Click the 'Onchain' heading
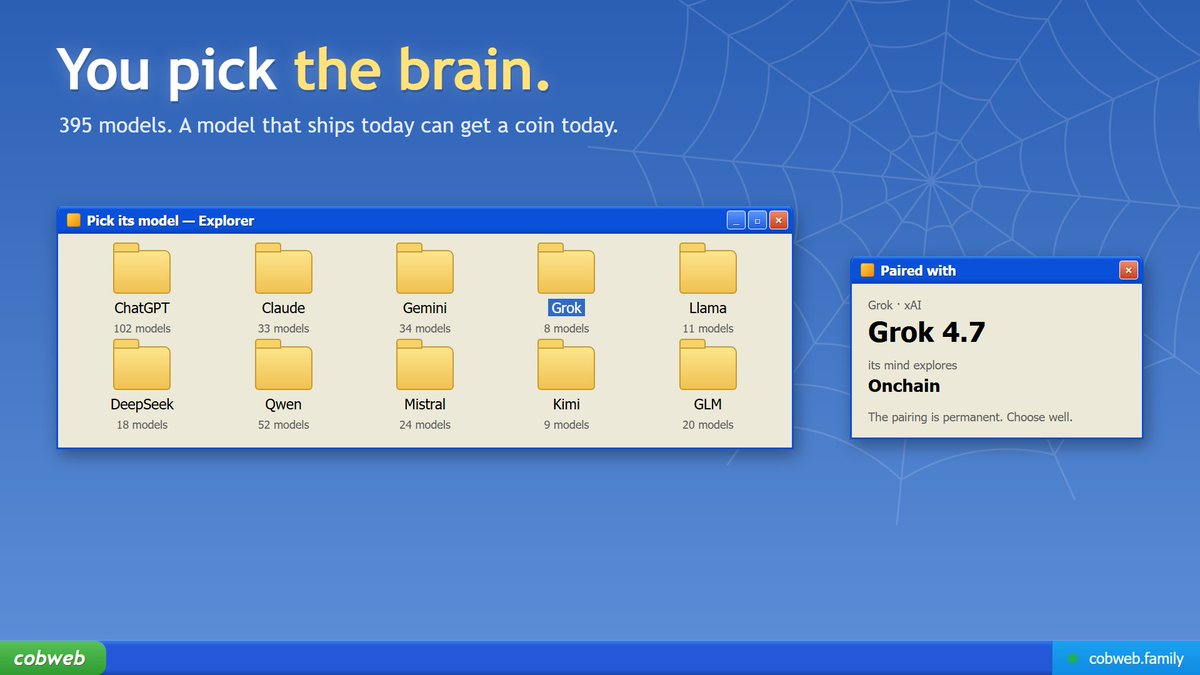The height and width of the screenshot is (675, 1200). (904, 386)
